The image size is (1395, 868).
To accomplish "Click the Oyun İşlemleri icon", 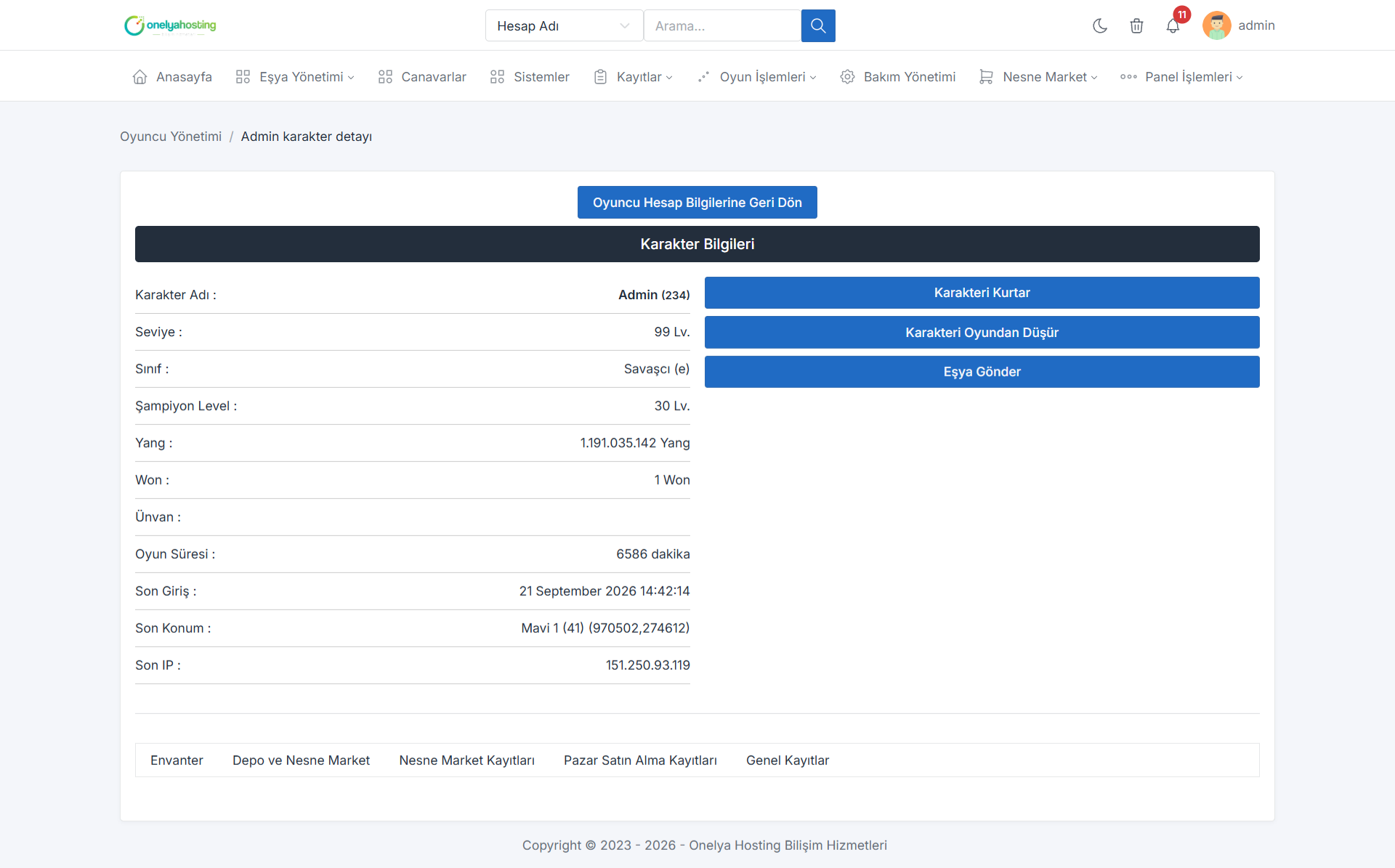I will coord(703,77).
